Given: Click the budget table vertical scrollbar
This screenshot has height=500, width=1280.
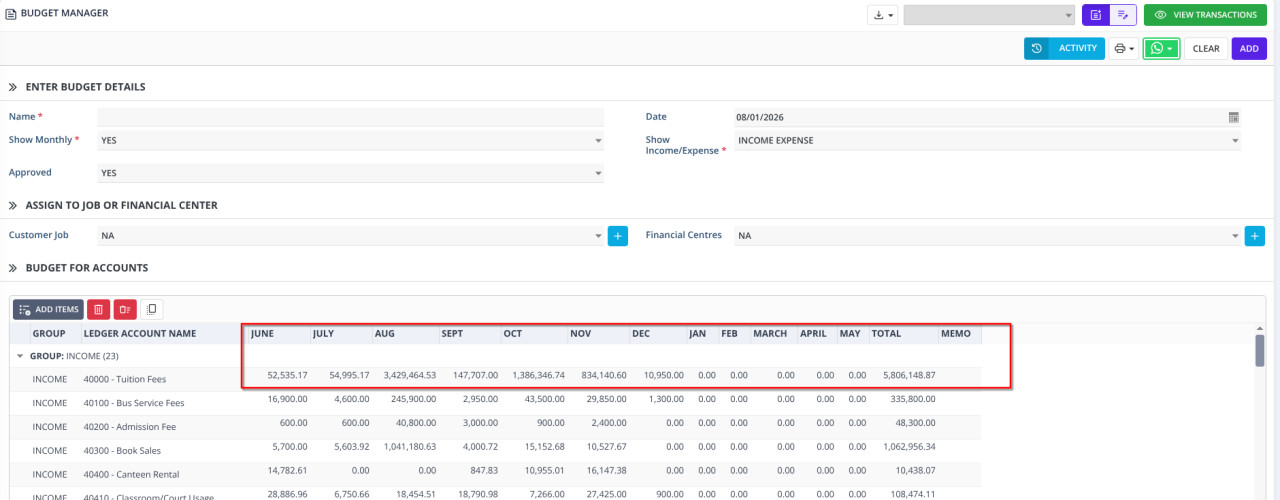Looking at the screenshot, I should point(1259,351).
